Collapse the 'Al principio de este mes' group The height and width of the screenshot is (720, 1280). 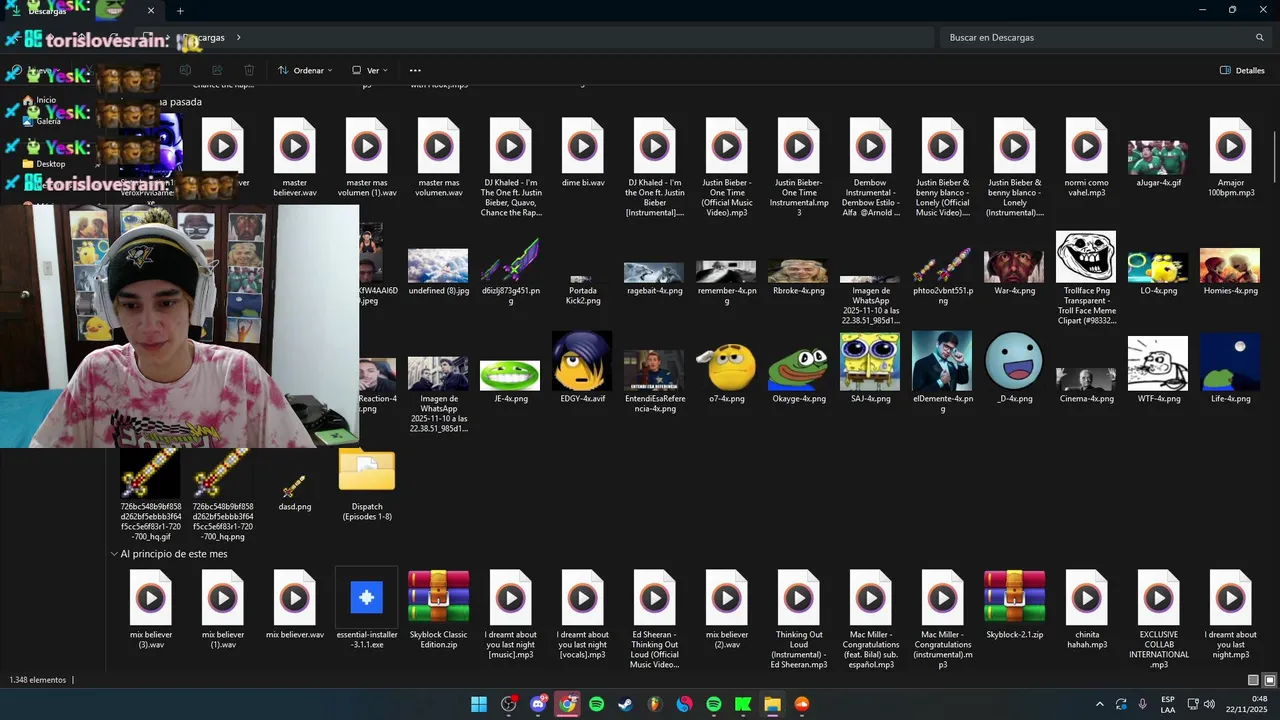coord(114,554)
